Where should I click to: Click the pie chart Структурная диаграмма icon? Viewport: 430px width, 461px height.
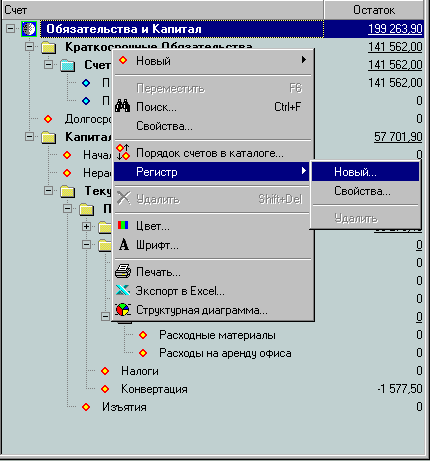[123, 309]
